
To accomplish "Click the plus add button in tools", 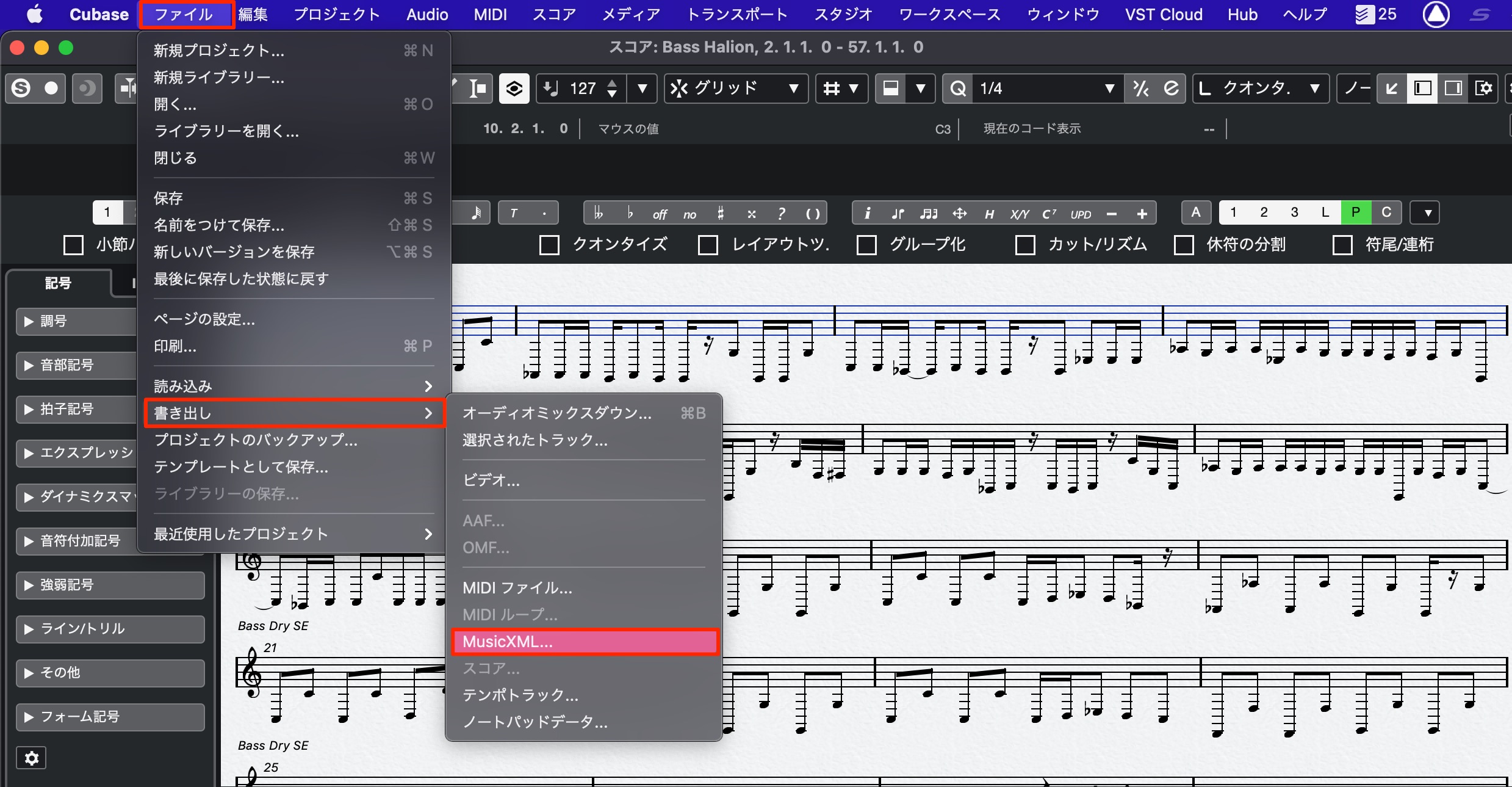I will click(x=1142, y=214).
